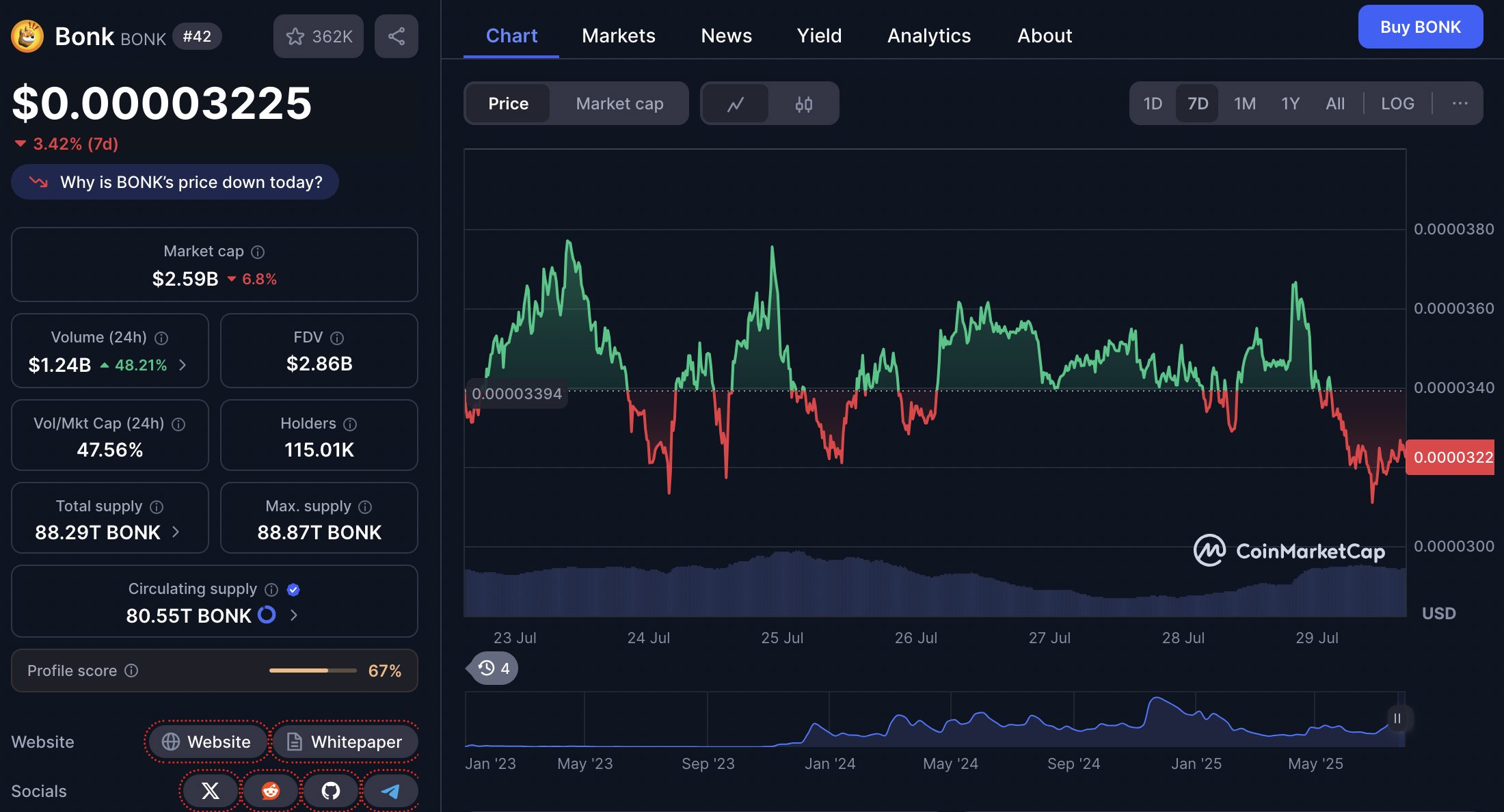Click the Holders info icon
Image resolution: width=1504 pixels, height=812 pixels.
click(x=350, y=424)
